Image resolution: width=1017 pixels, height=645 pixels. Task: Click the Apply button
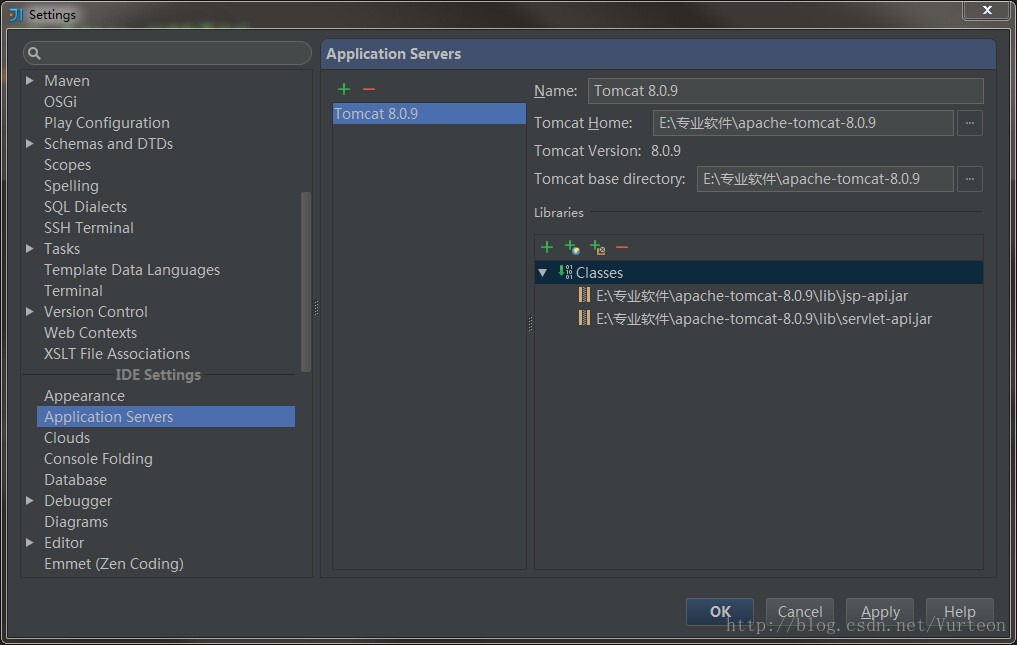(880, 612)
